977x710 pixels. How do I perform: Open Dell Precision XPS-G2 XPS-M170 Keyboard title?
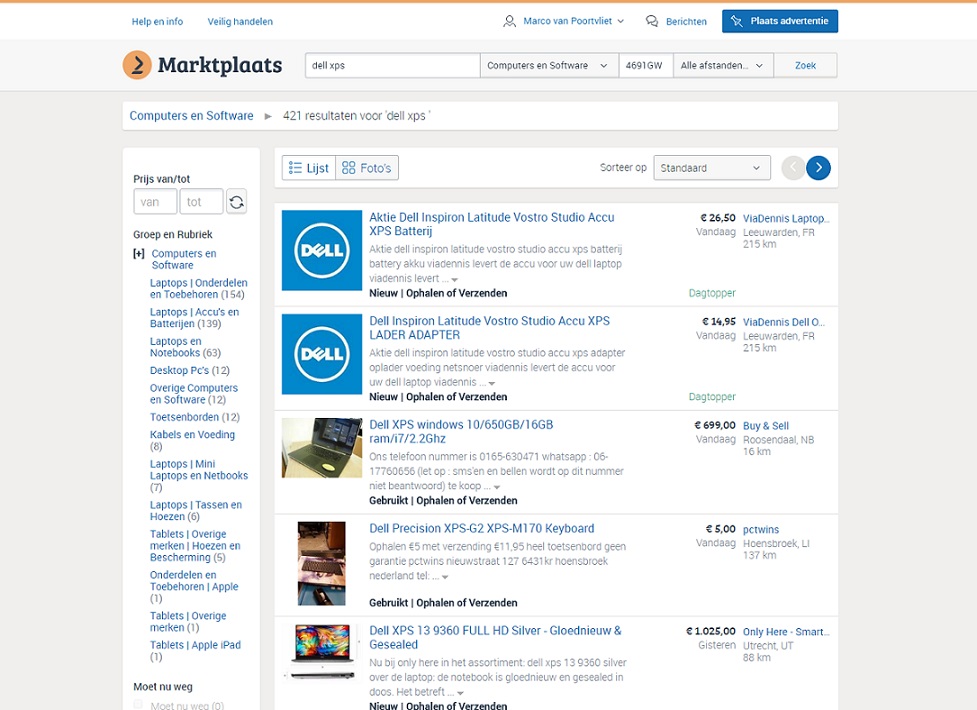[x=482, y=529]
